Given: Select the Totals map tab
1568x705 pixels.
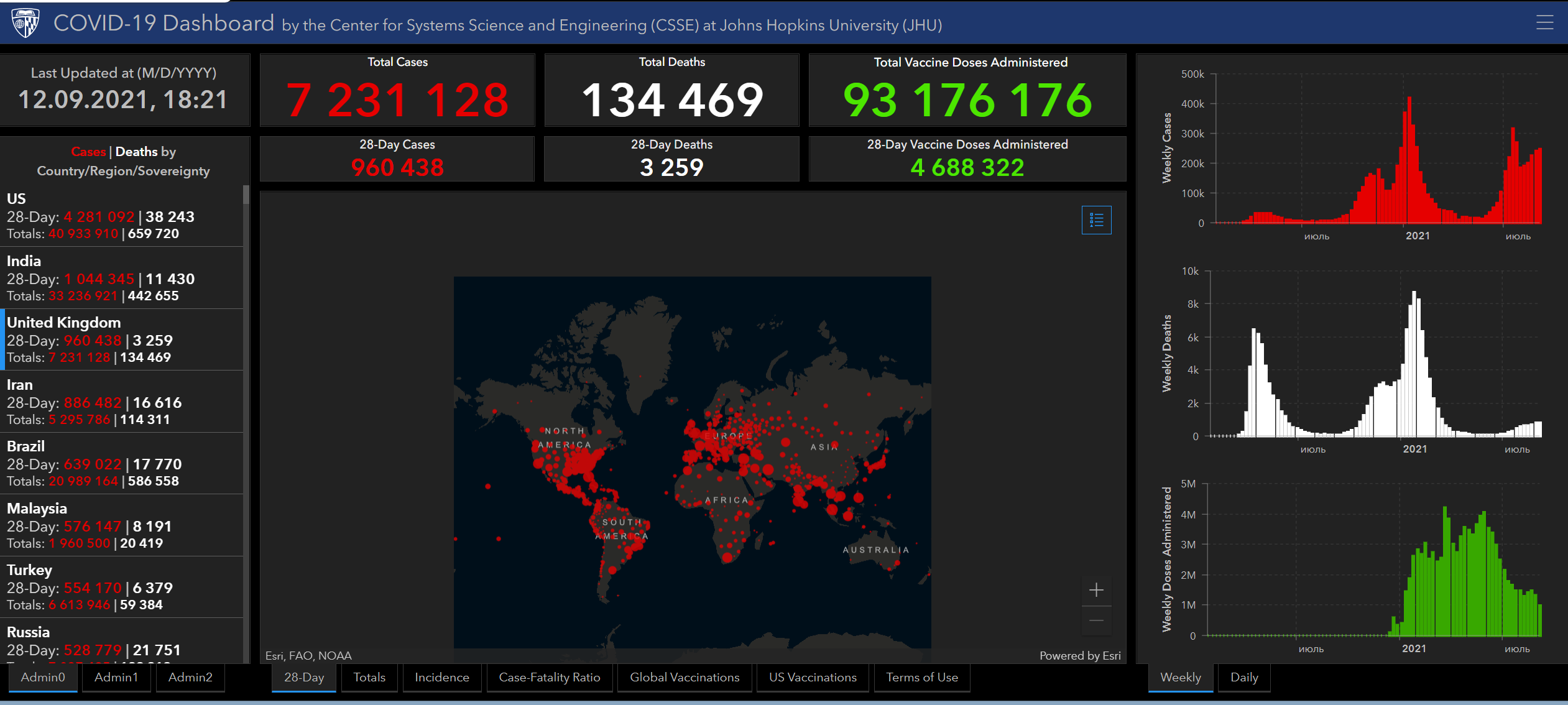Looking at the screenshot, I should pos(369,677).
